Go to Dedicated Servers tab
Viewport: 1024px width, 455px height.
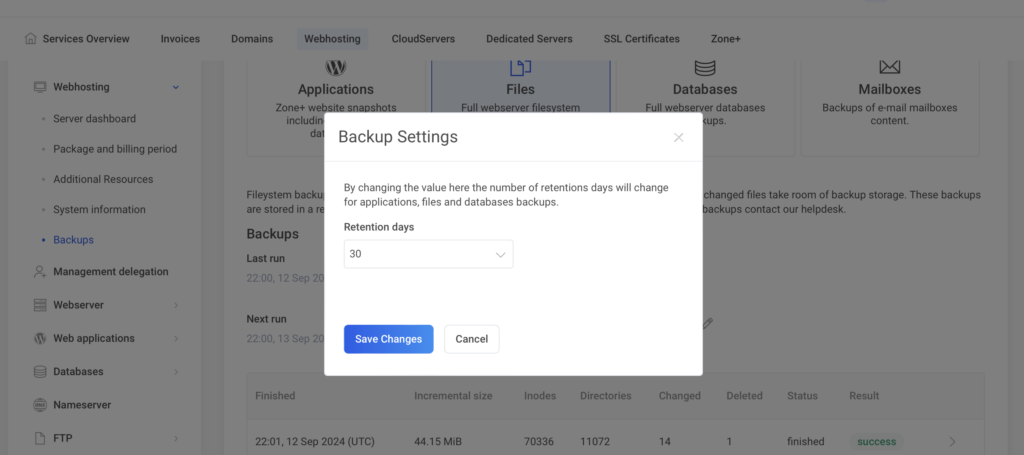(529, 39)
